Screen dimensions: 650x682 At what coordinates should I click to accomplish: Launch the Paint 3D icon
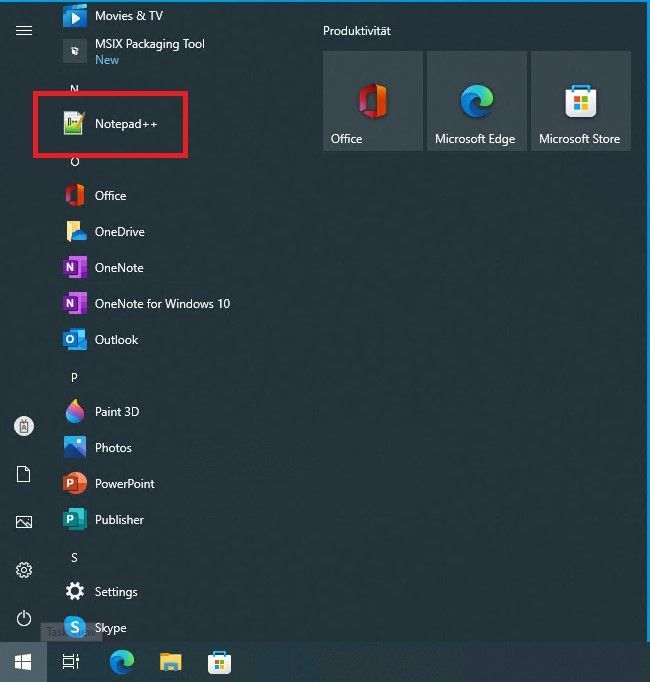[75, 411]
